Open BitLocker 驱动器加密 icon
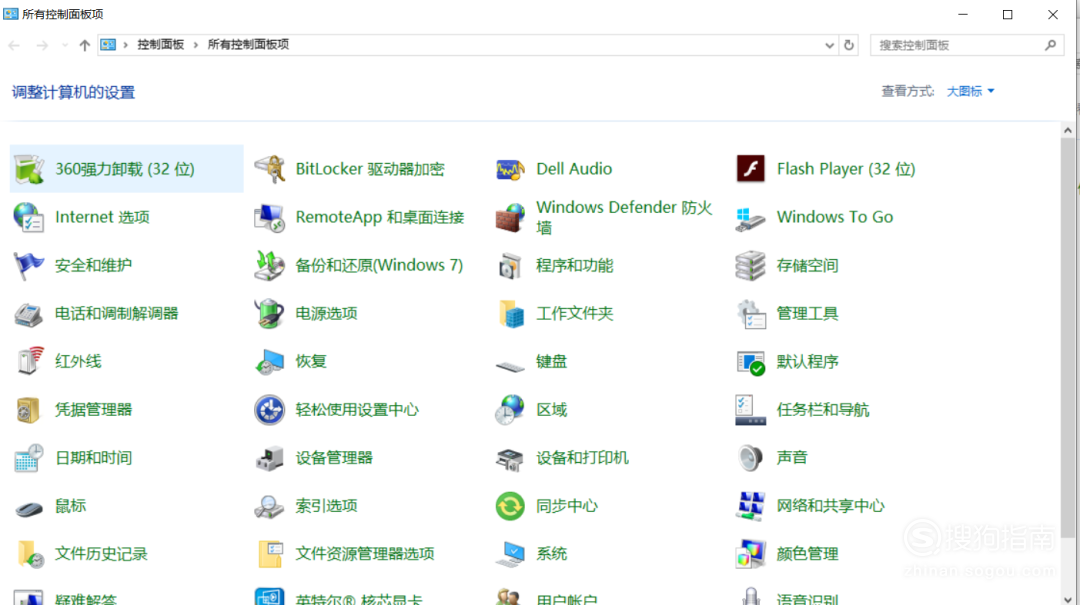The height and width of the screenshot is (605, 1080). 269,170
